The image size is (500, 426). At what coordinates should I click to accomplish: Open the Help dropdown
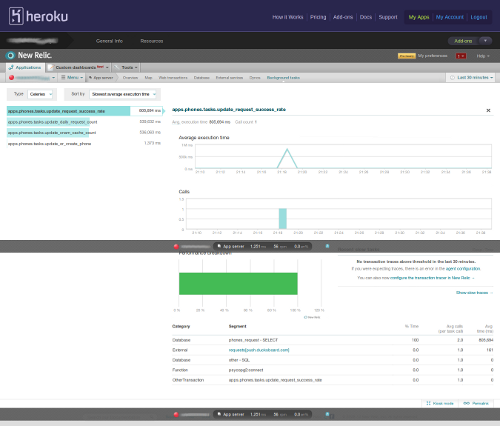click(483, 56)
